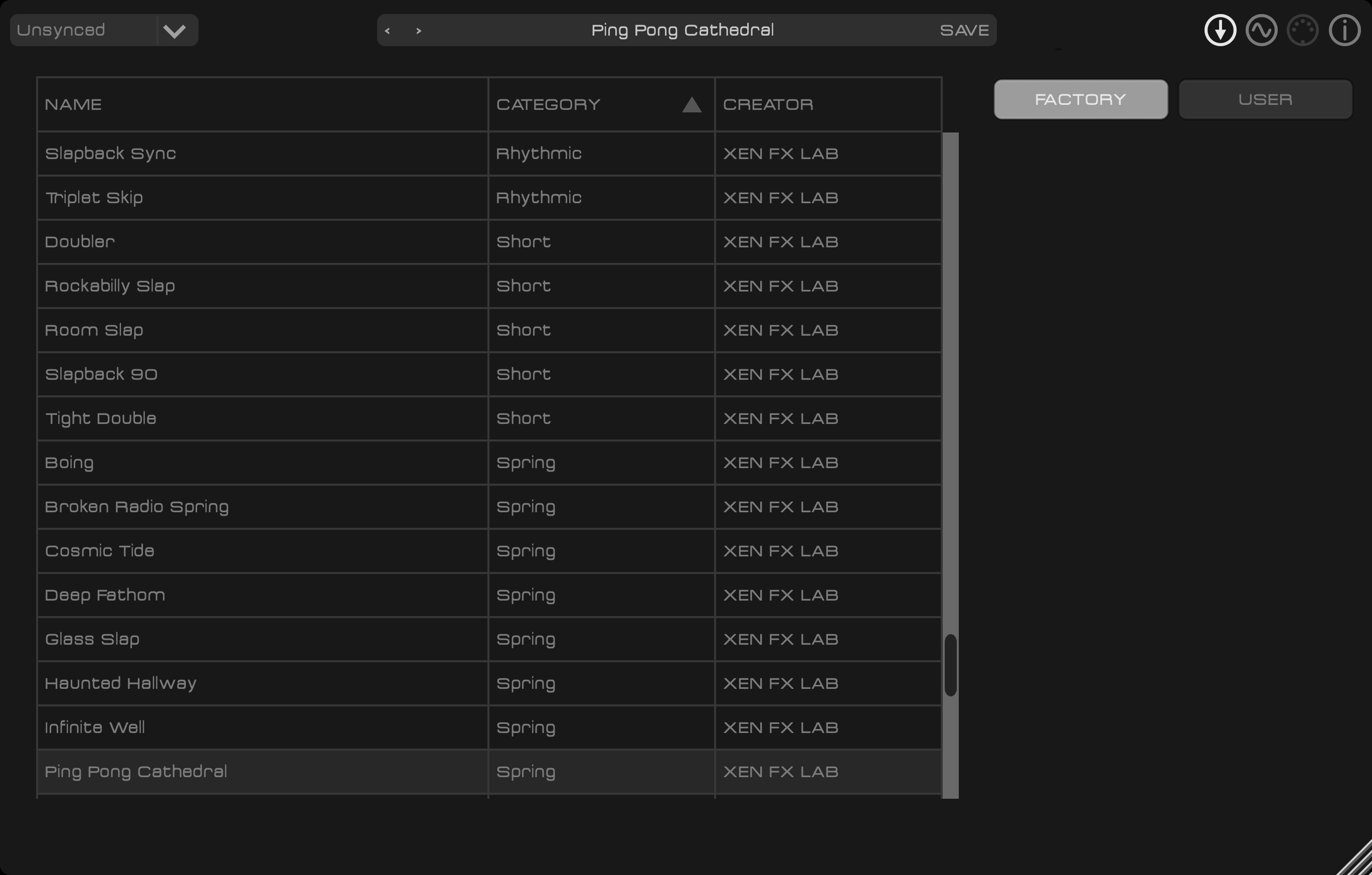1372x875 pixels.
Task: Expand the Unsynced dropdown chevron
Action: click(x=175, y=30)
